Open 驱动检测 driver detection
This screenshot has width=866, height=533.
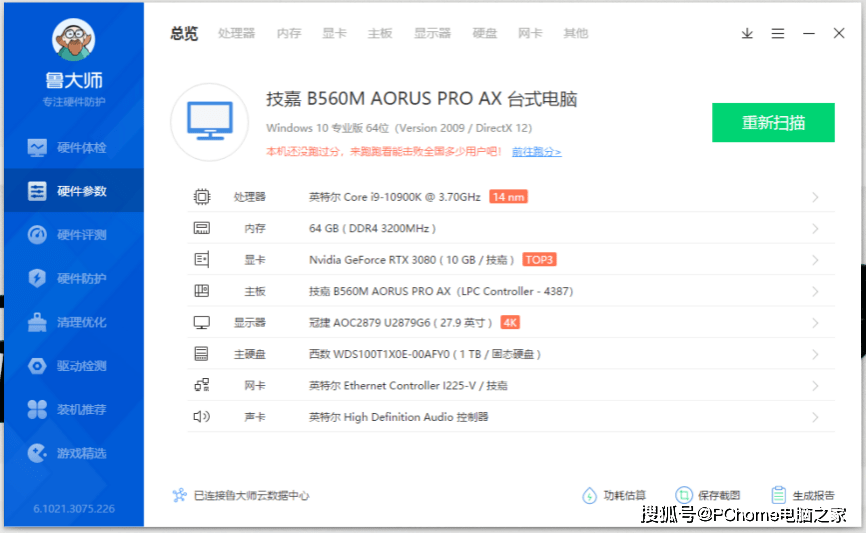73,366
